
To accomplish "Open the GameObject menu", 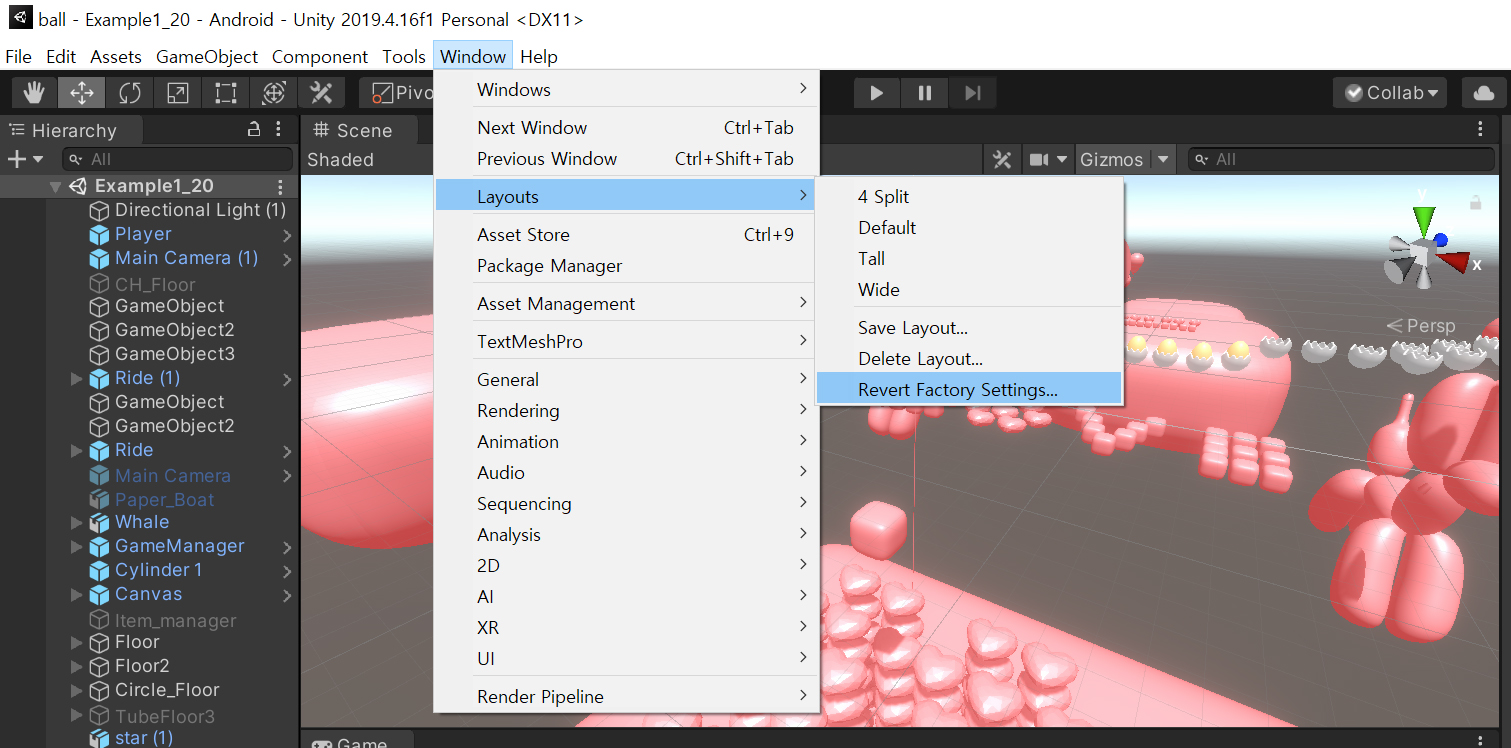I will [x=207, y=57].
